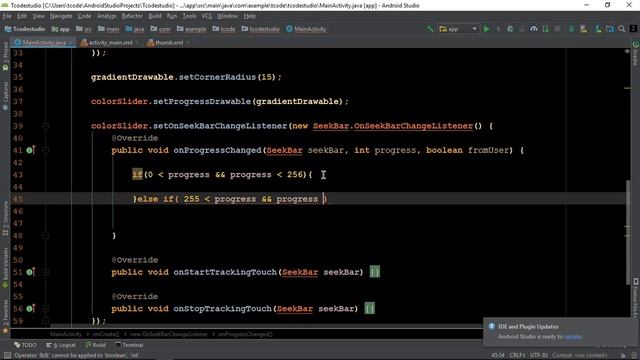Click the Attach debugger to process icon
The width and height of the screenshot is (640, 360).
pyautogui.click(x=546, y=29)
